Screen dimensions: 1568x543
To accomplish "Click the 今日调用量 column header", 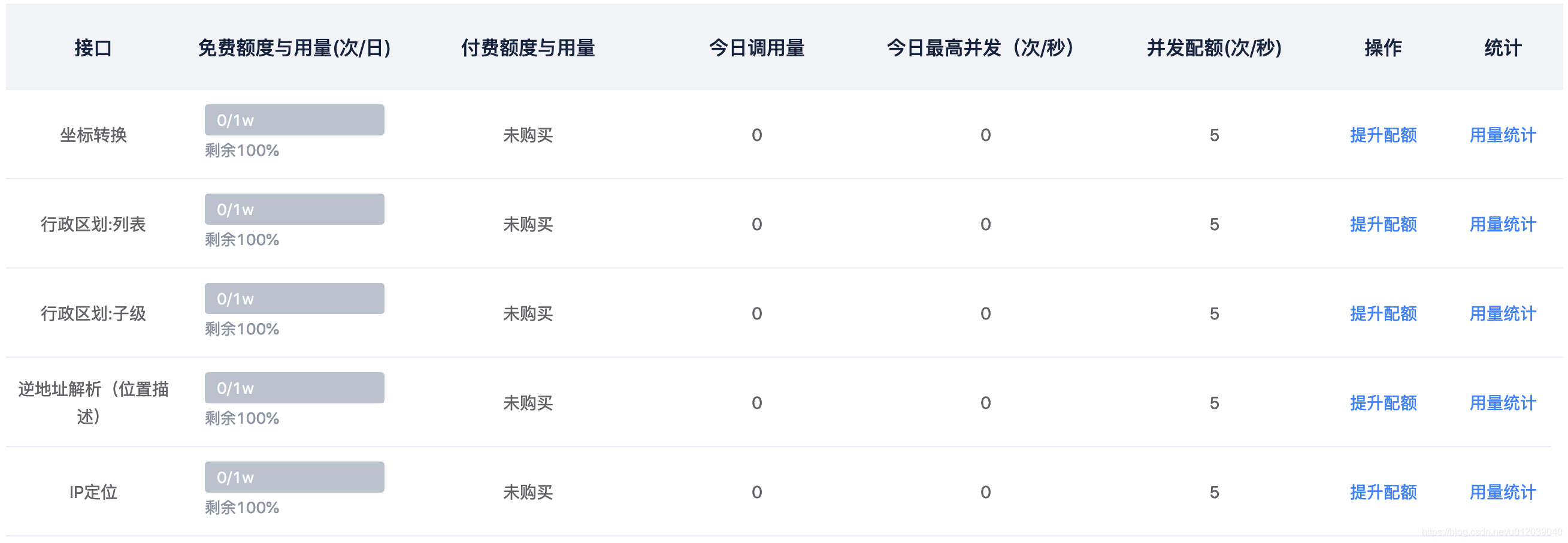I will tap(756, 47).
